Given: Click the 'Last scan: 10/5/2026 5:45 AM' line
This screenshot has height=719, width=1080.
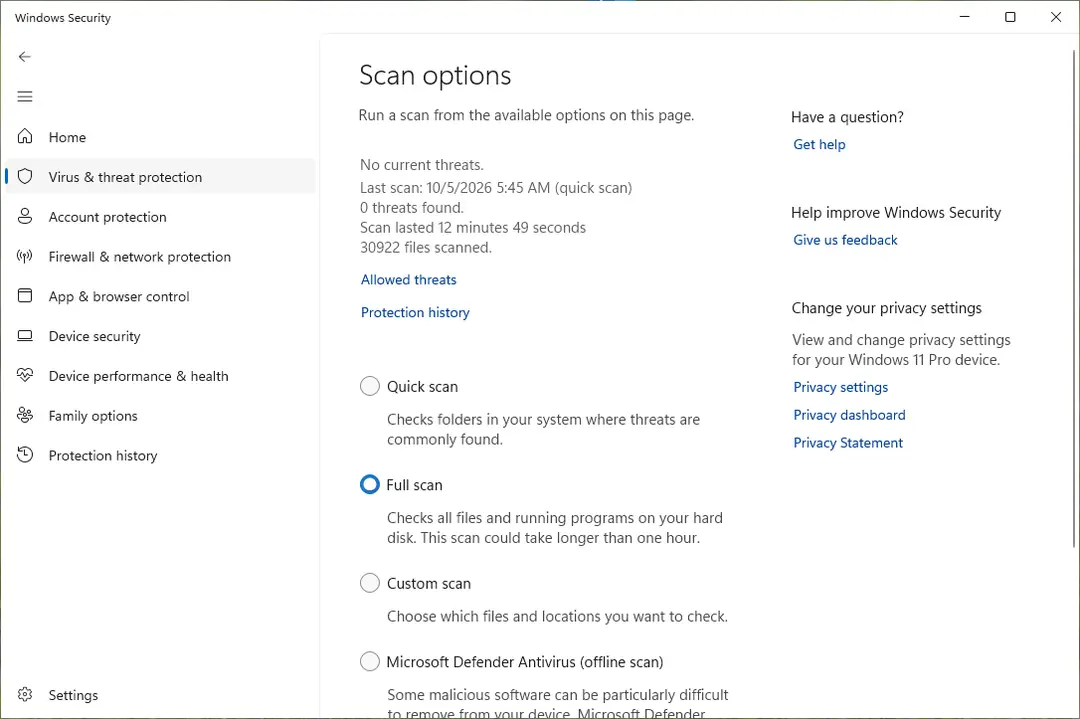Looking at the screenshot, I should pos(496,188).
